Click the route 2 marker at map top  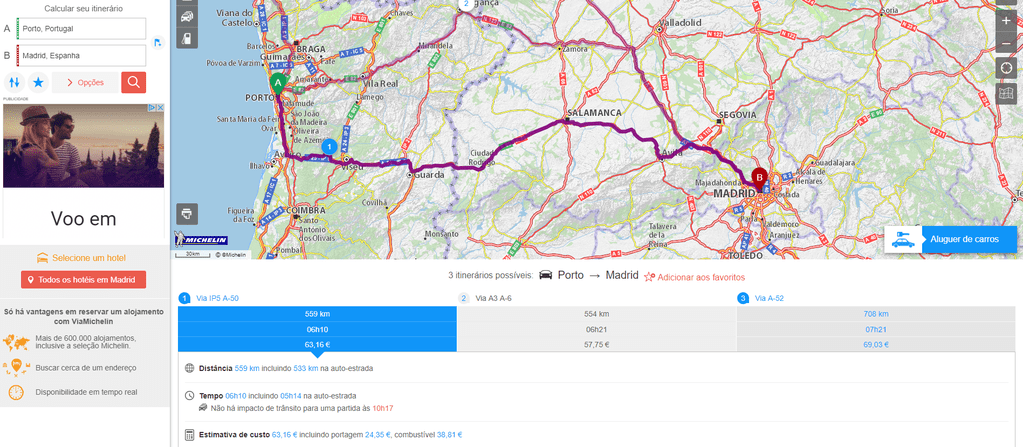pyautogui.click(x=465, y=4)
